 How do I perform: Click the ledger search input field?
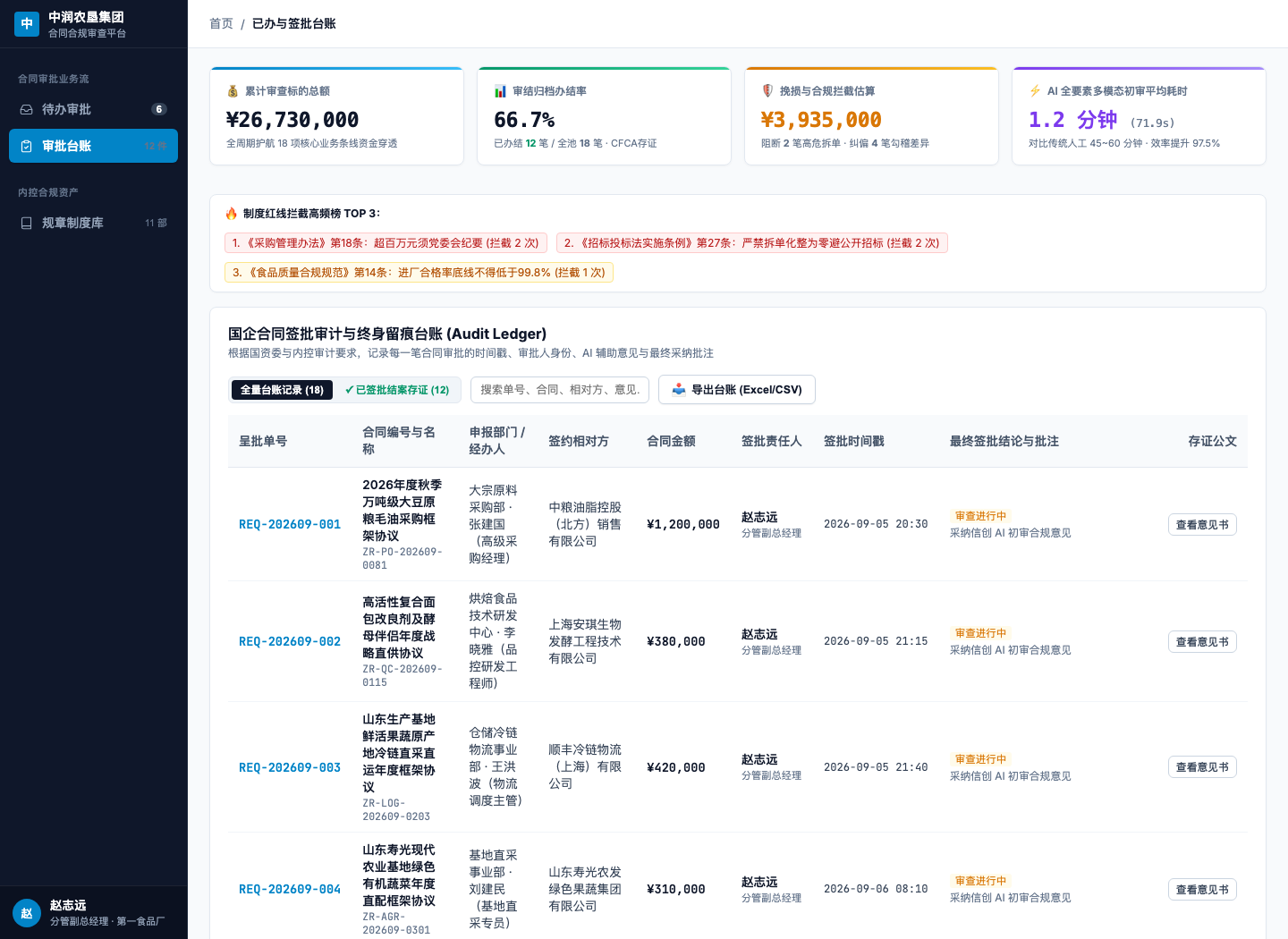coord(560,390)
